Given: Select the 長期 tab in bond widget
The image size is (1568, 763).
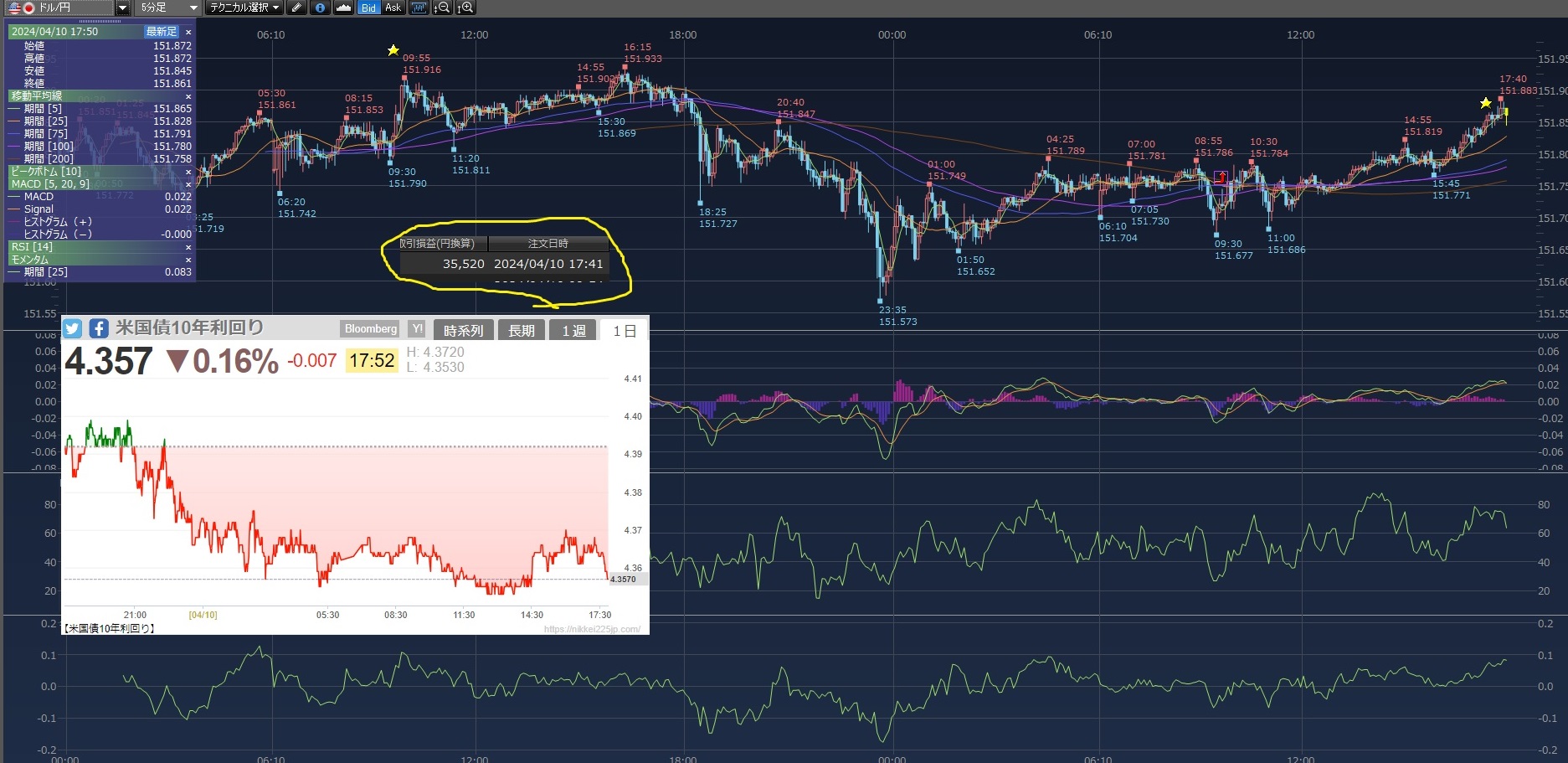Looking at the screenshot, I should tap(521, 331).
